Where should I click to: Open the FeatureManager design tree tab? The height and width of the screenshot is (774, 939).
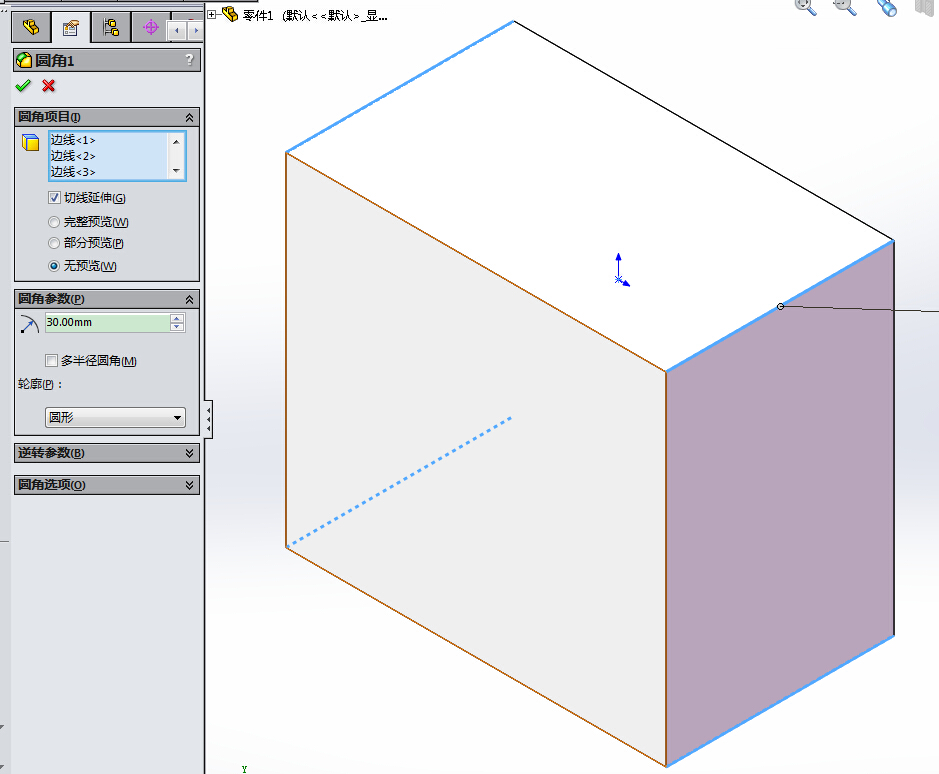point(31,28)
